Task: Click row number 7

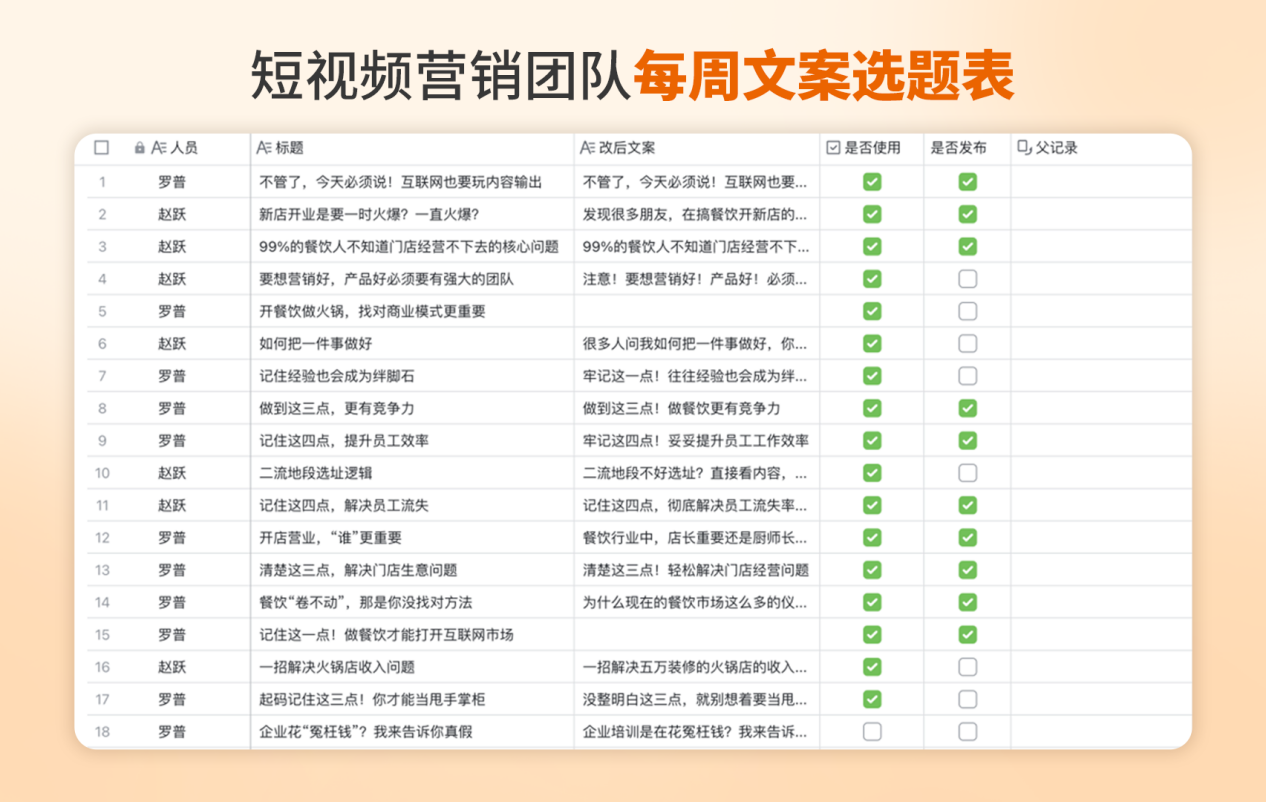Action: tap(102, 376)
